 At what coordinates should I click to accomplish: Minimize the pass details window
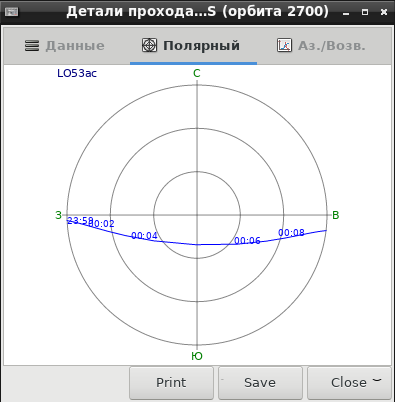(x=346, y=12)
